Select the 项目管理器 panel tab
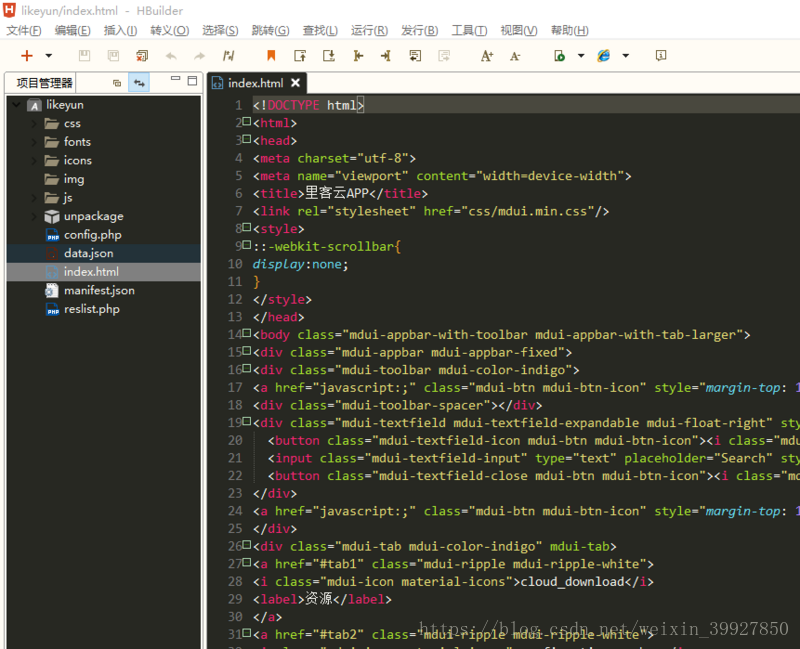 tap(45, 83)
